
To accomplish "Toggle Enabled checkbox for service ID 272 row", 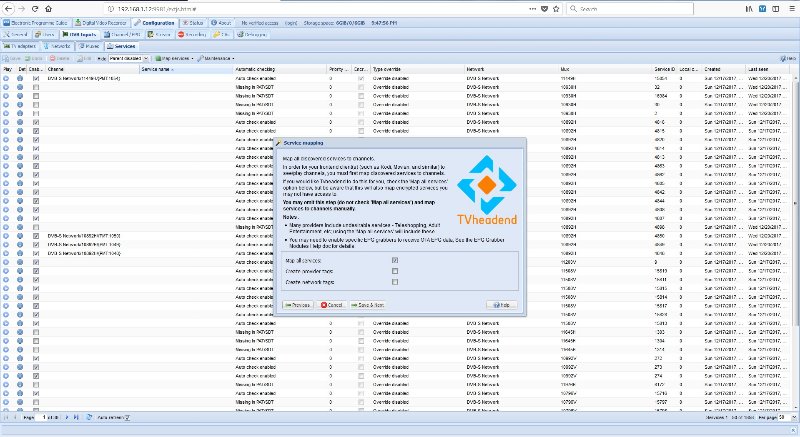I will point(36,358).
